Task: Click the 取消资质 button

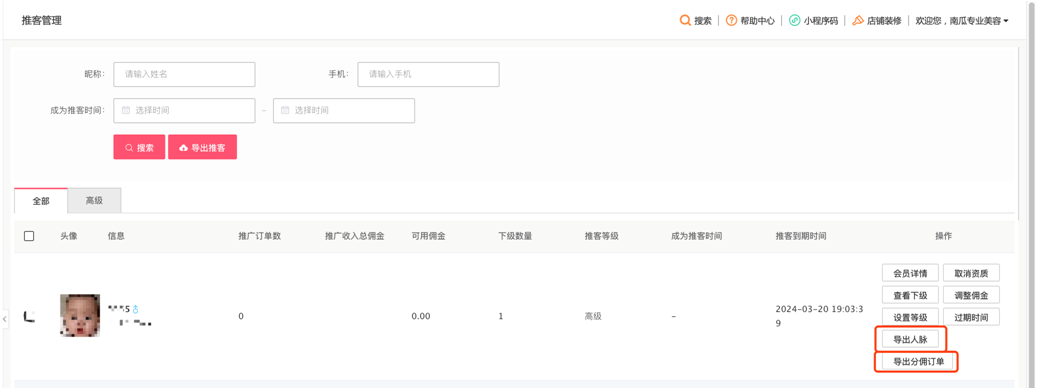Action: [971, 273]
